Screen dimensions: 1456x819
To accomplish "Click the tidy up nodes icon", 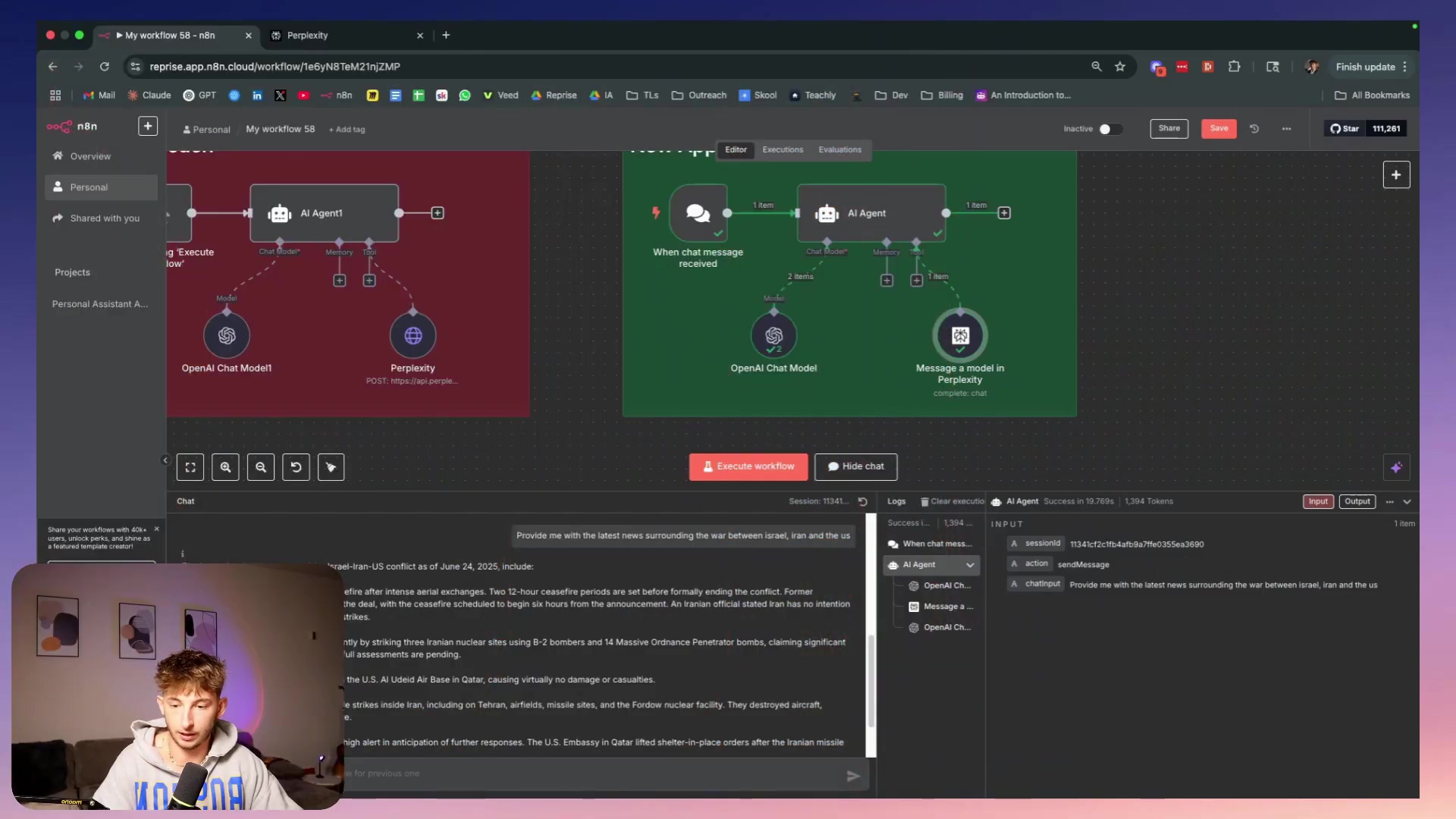I will coord(331,467).
